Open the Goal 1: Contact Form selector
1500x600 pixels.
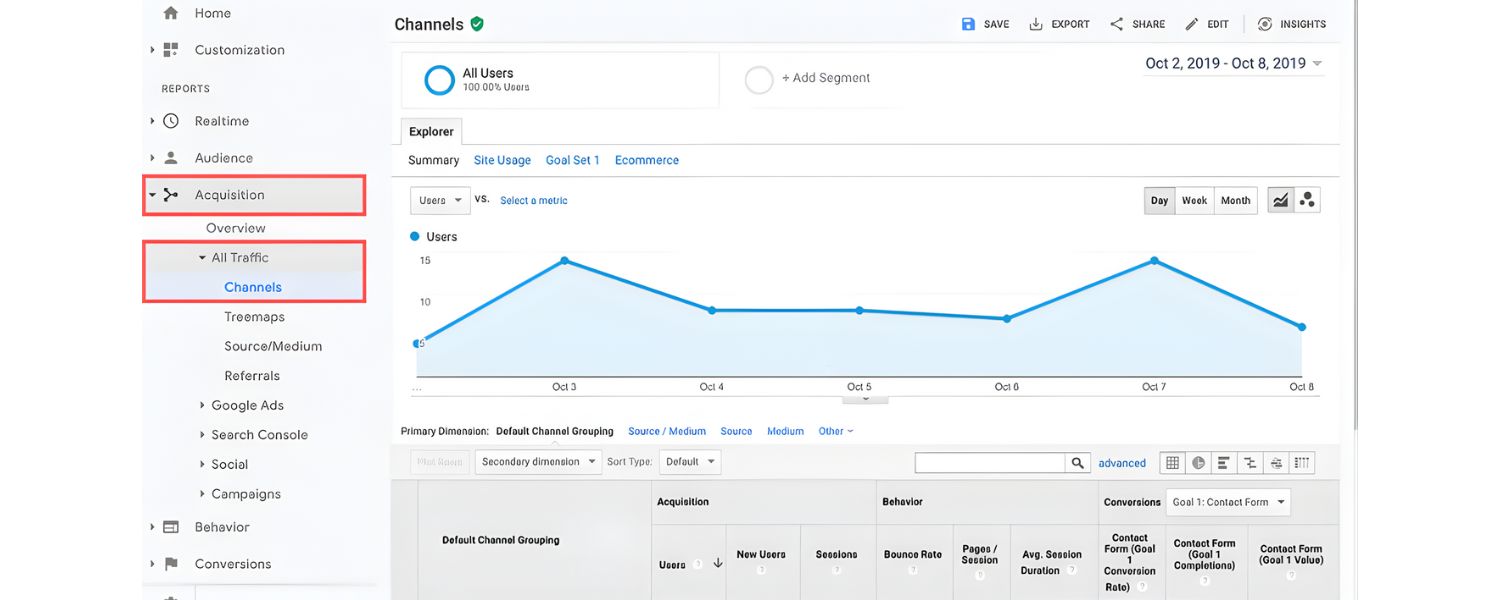coord(1227,501)
